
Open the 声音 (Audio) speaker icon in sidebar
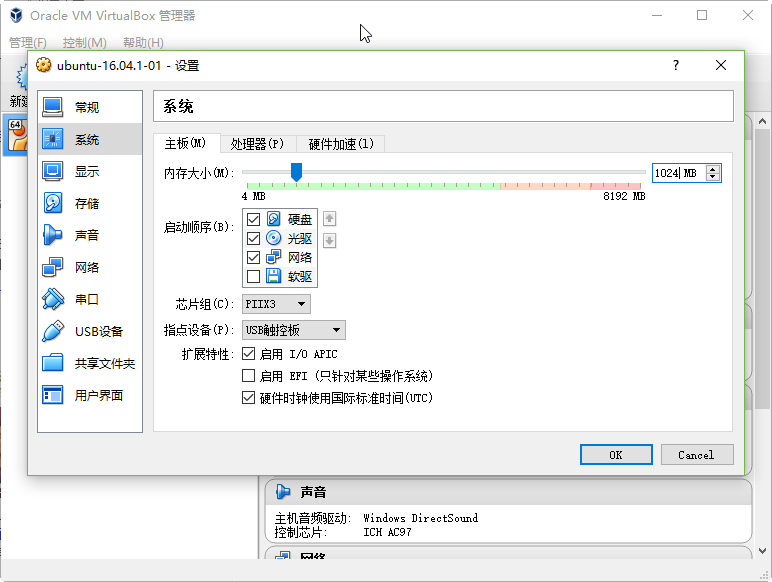53,235
